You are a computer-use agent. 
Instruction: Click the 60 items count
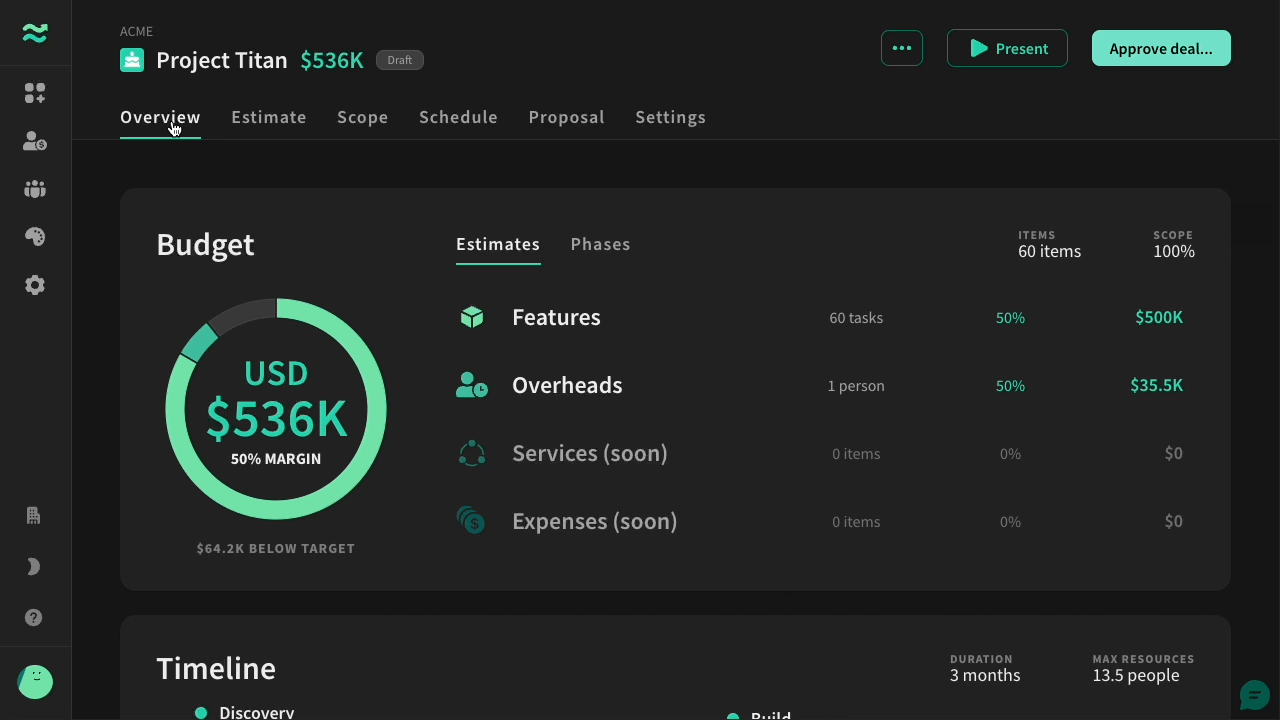(x=1050, y=251)
